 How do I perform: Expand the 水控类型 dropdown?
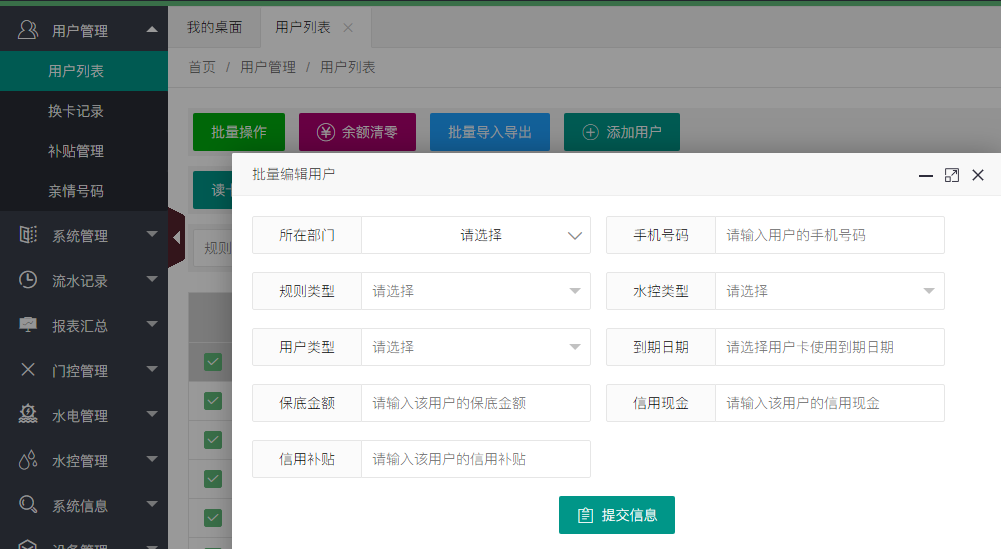click(829, 291)
